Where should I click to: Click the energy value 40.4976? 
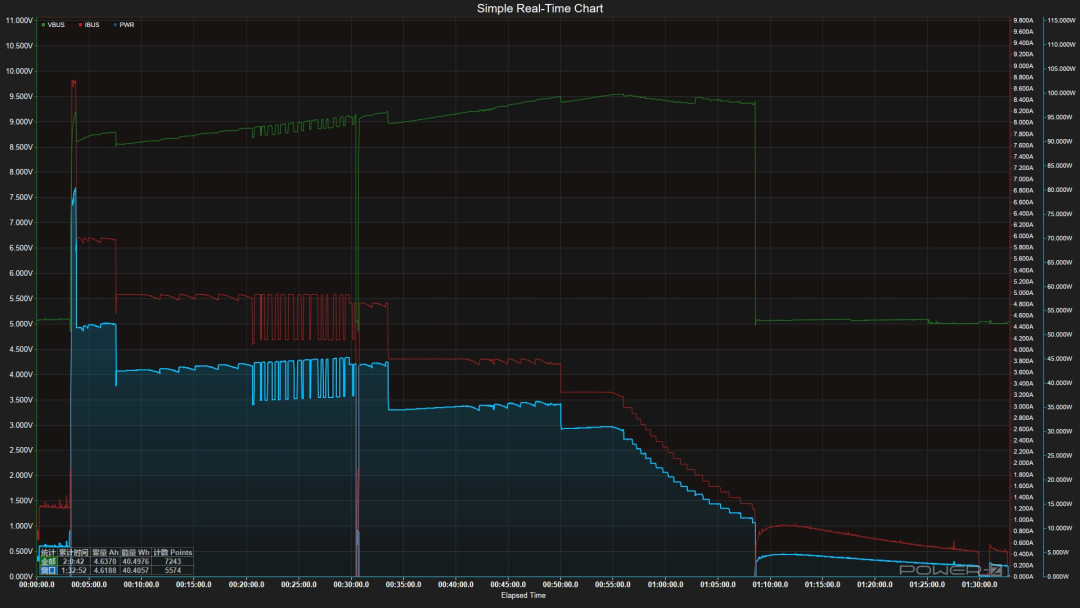pyautogui.click(x=136, y=561)
